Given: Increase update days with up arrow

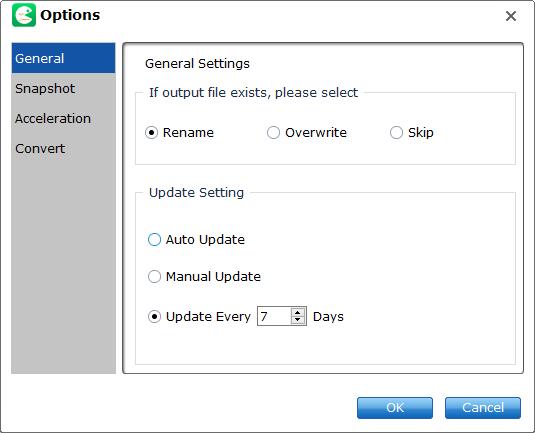Looking at the screenshot, I should [298, 312].
